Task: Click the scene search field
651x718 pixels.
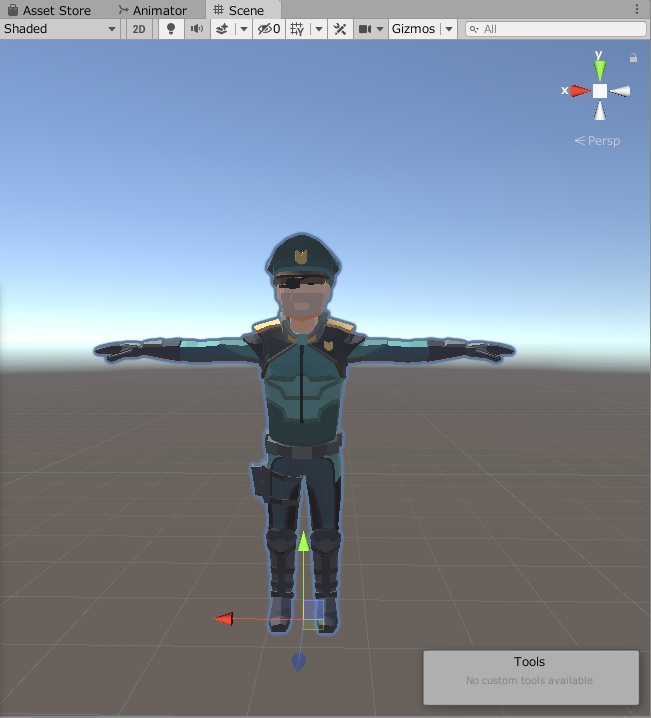Action: (x=556, y=29)
